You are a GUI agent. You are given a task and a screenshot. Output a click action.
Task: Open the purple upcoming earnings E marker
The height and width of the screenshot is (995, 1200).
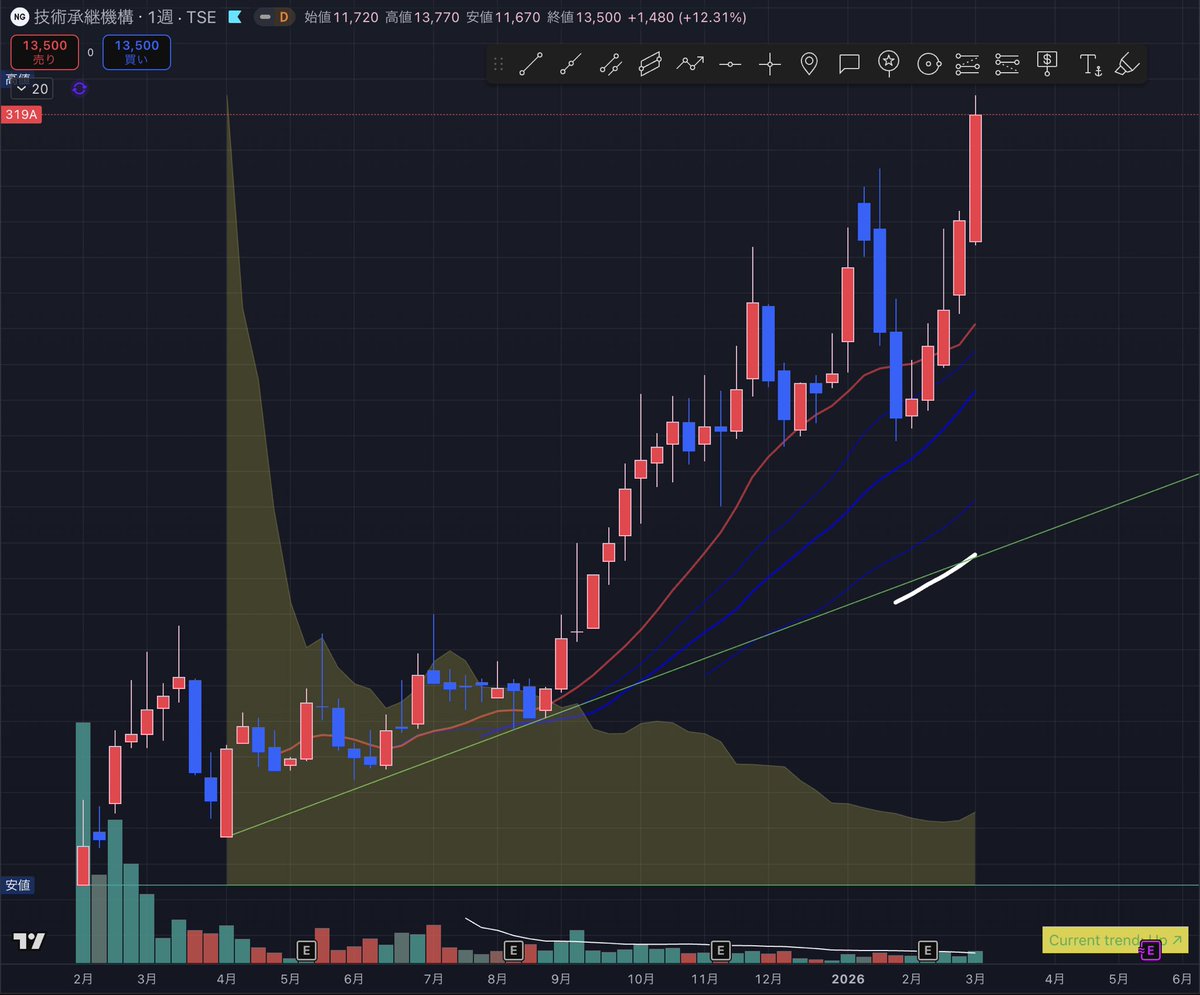pos(1149,951)
